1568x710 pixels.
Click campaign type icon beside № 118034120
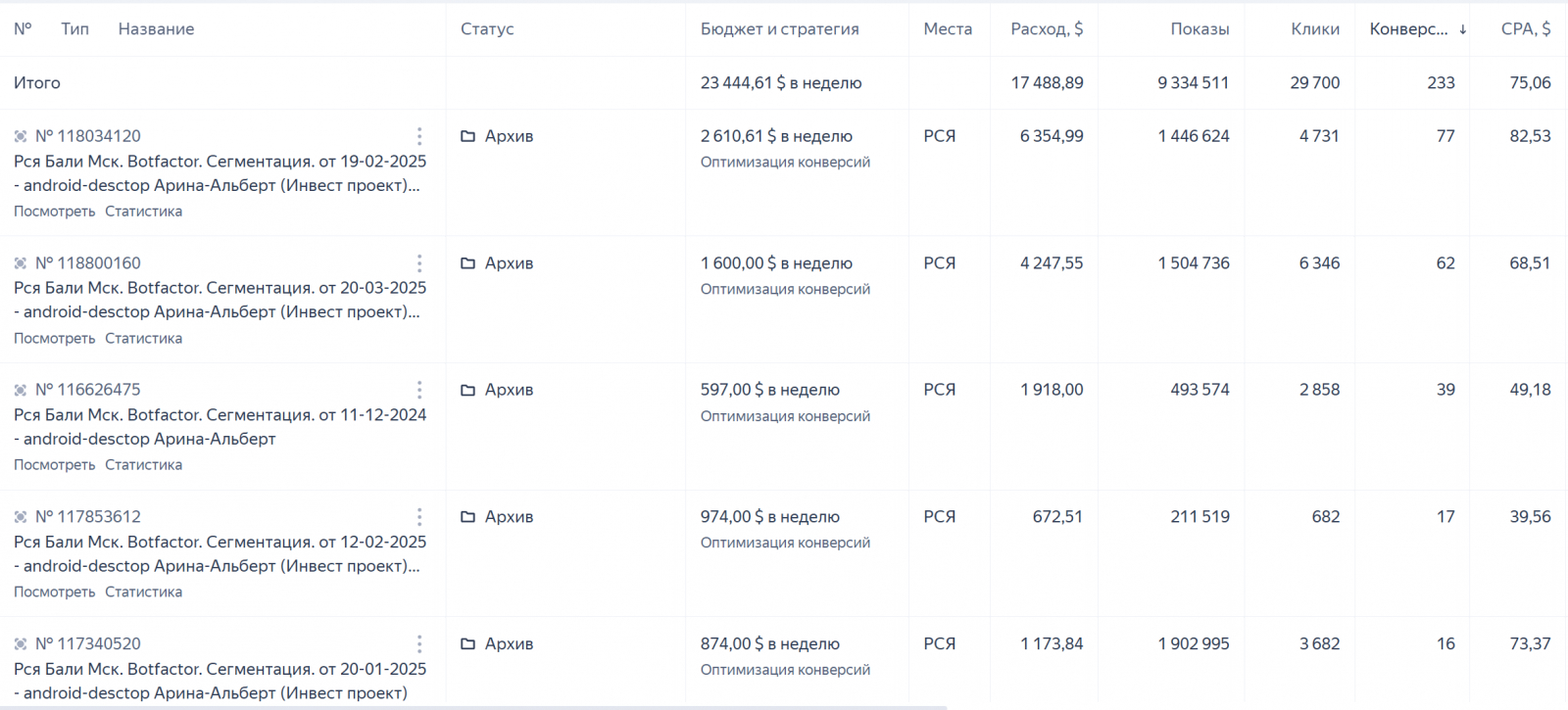(21, 136)
